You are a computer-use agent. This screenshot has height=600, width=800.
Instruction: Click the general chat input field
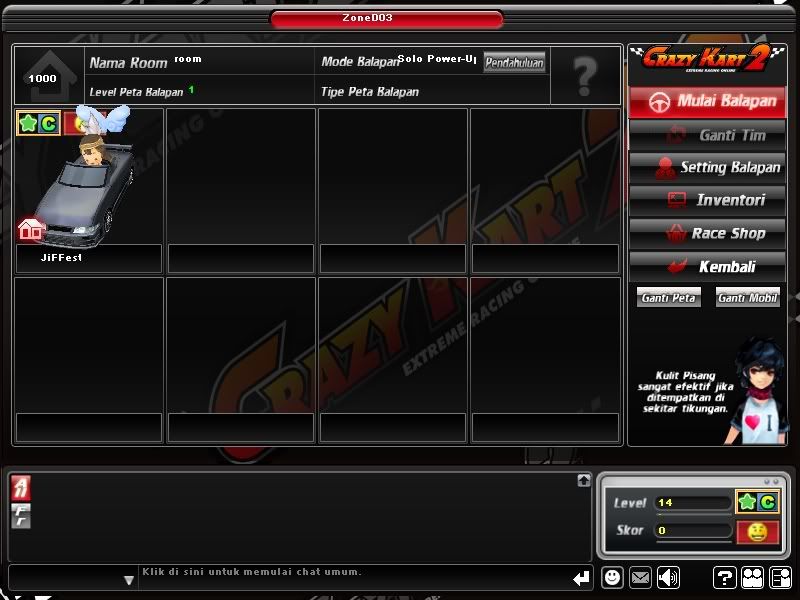pos(355,577)
